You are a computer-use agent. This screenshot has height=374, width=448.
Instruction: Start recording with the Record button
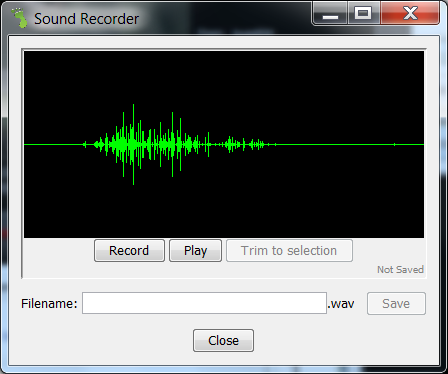(129, 250)
